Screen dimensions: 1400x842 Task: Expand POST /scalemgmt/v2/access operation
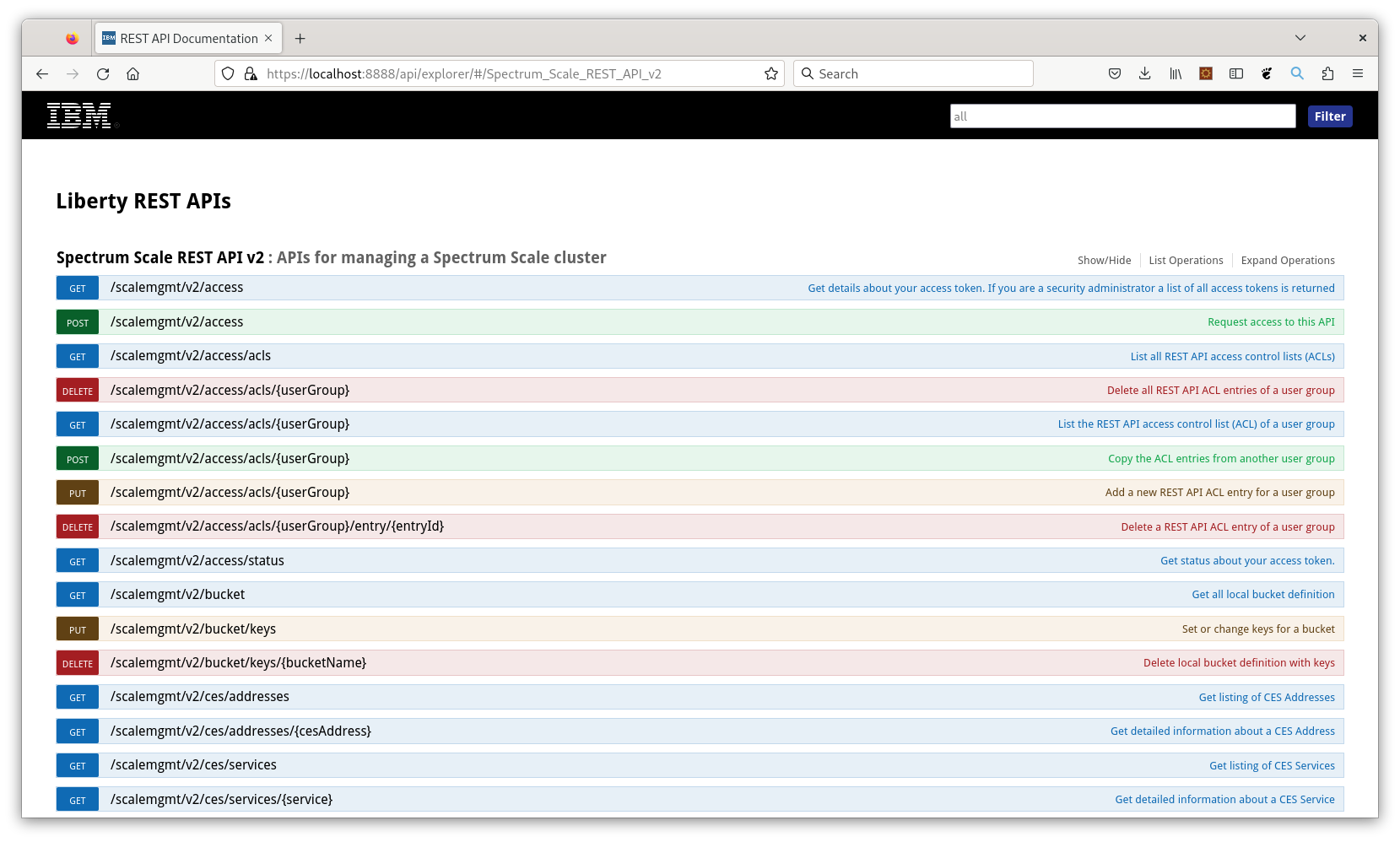click(x=176, y=322)
